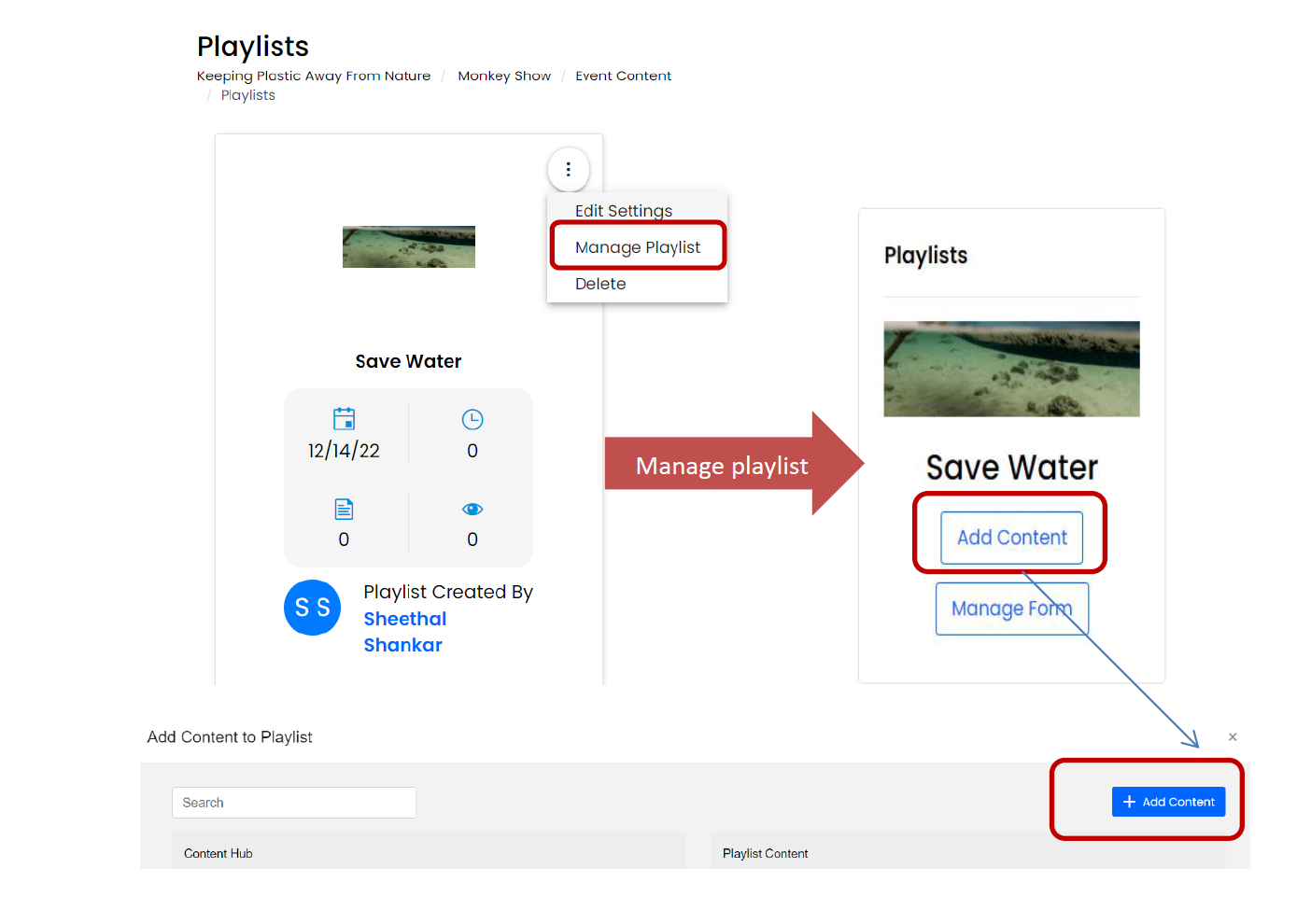Open the Manage Form button
1297x924 pixels.
click(x=1011, y=609)
